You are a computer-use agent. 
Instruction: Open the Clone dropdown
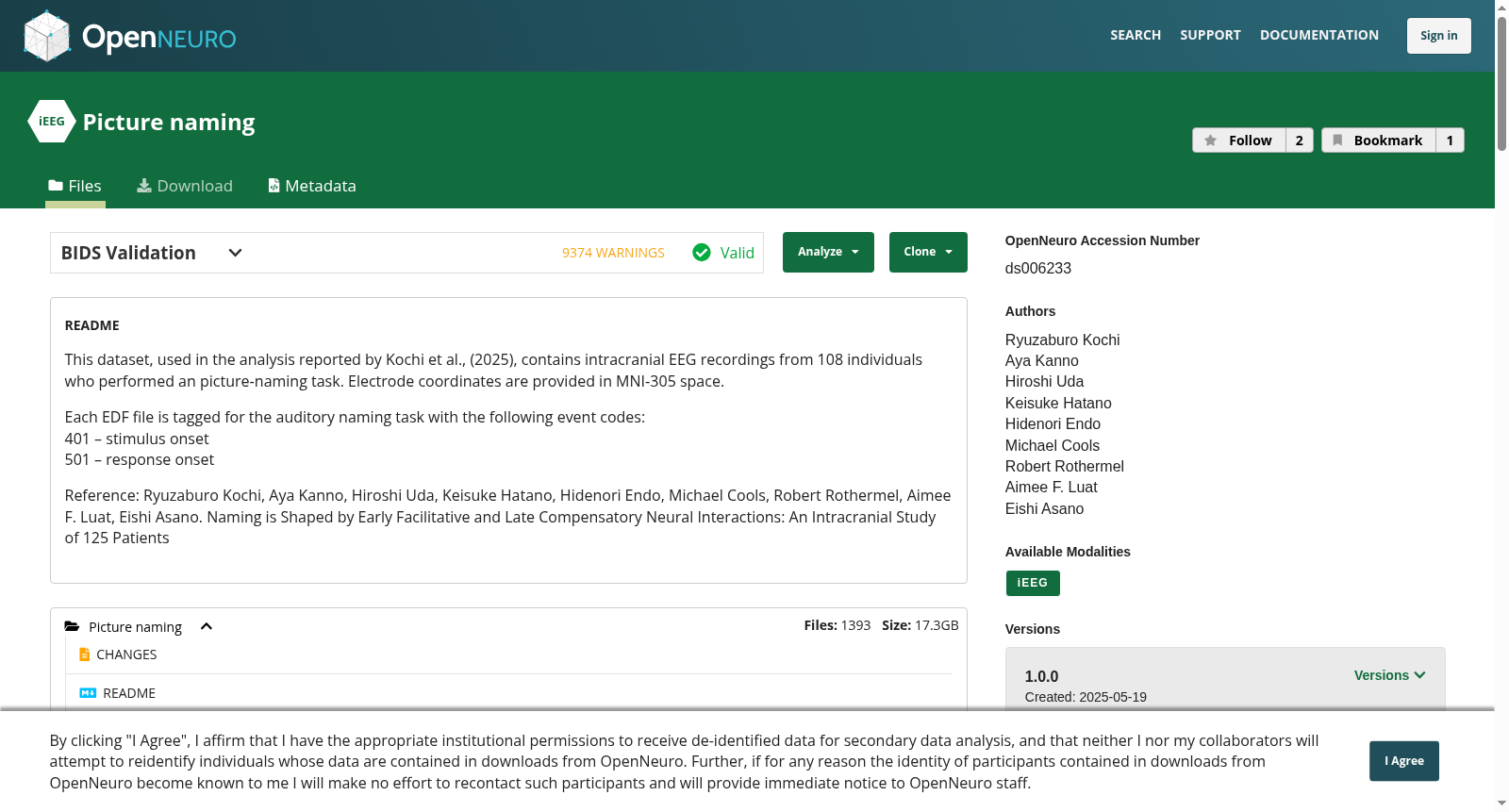pyautogui.click(x=928, y=252)
